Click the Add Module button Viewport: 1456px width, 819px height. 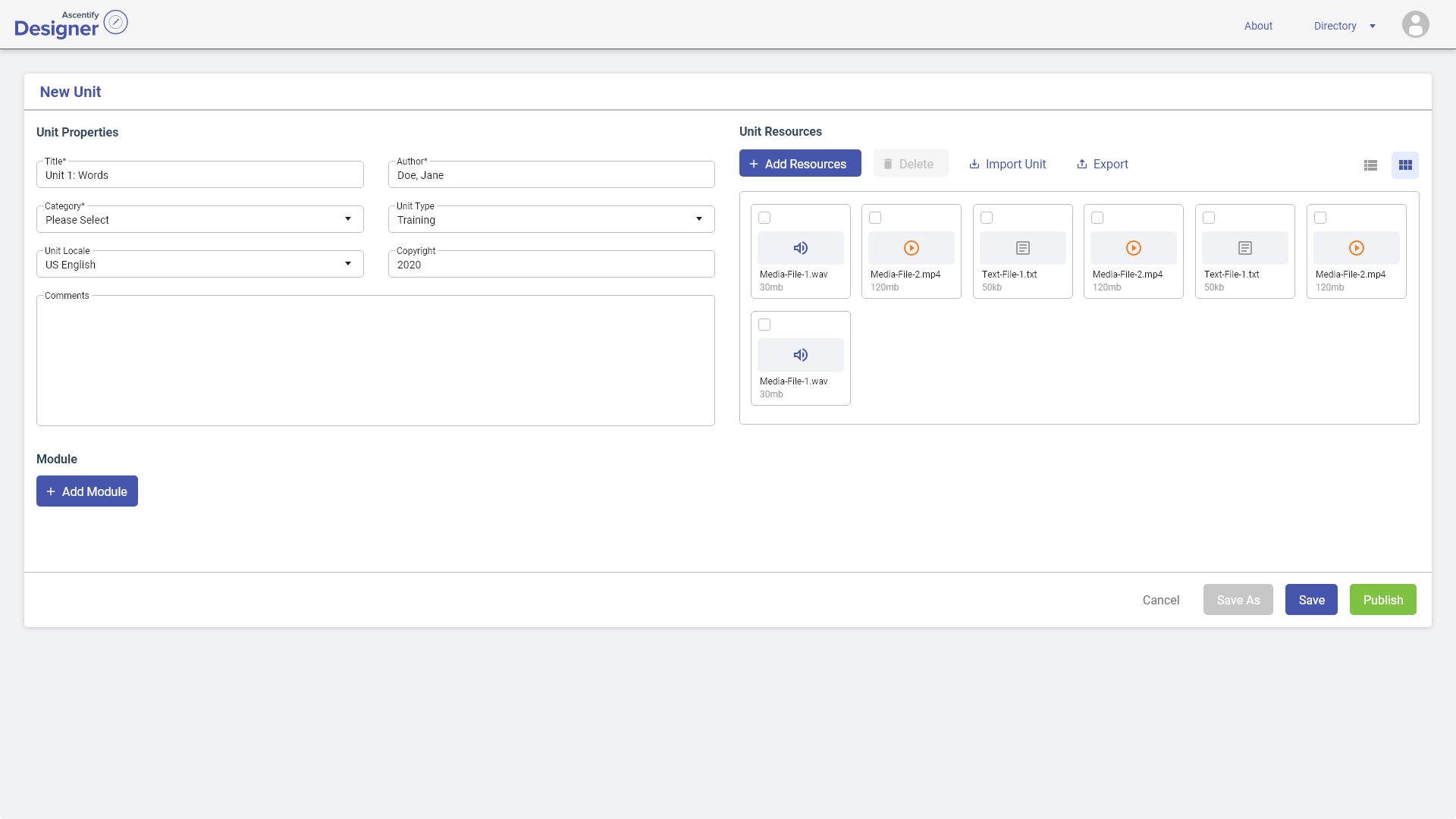pos(87,491)
